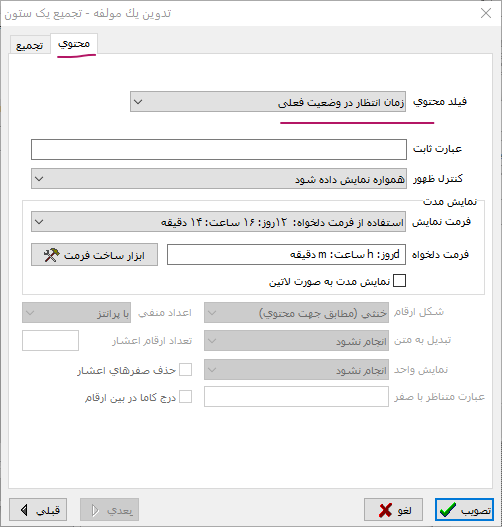Click the red X icon on لغو
502x527 pixels.
pos(385,510)
